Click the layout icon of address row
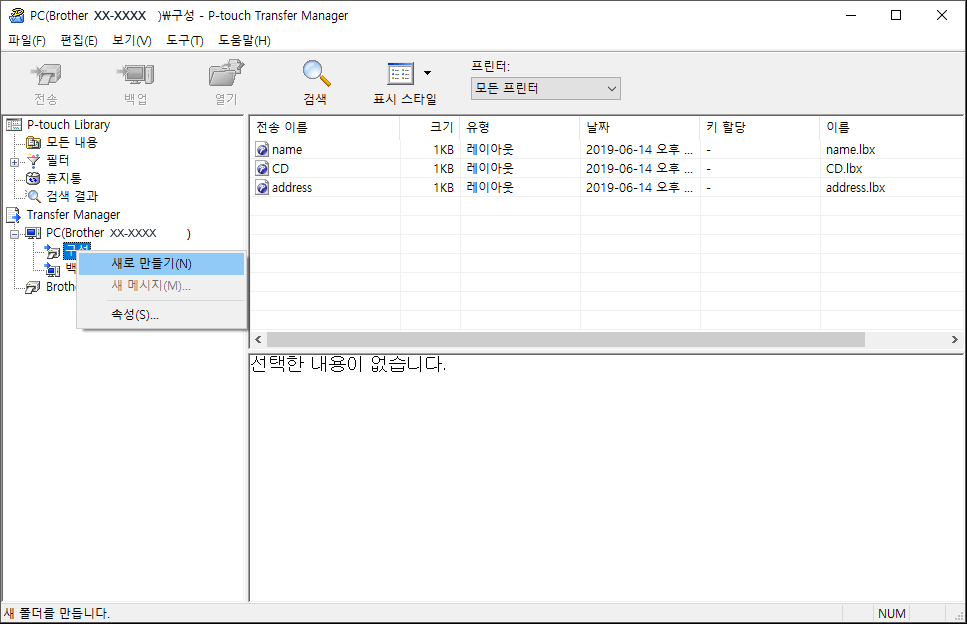Viewport: 967px width, 624px height. click(263, 187)
